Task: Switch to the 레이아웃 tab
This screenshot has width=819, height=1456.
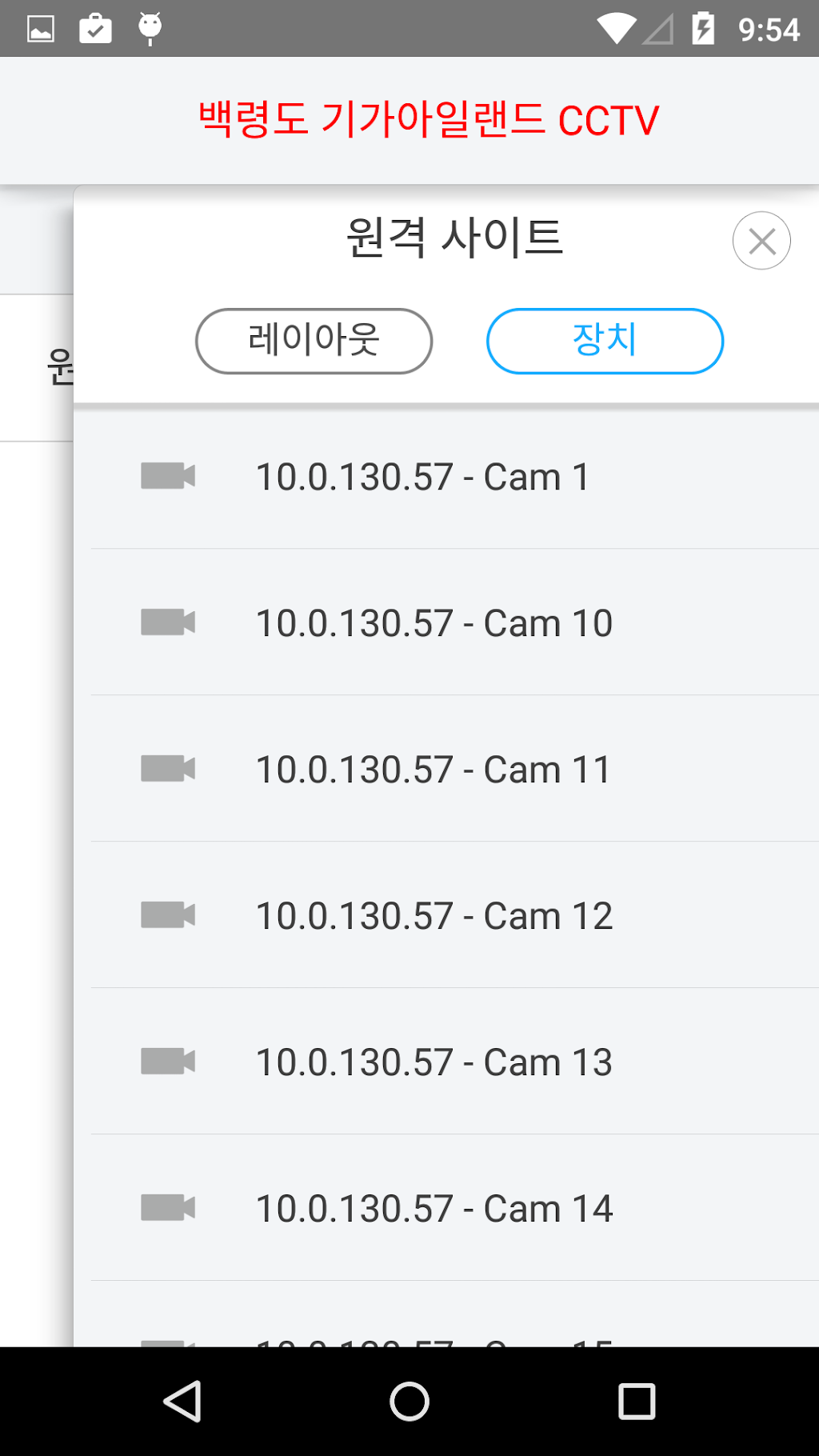Action: [314, 342]
